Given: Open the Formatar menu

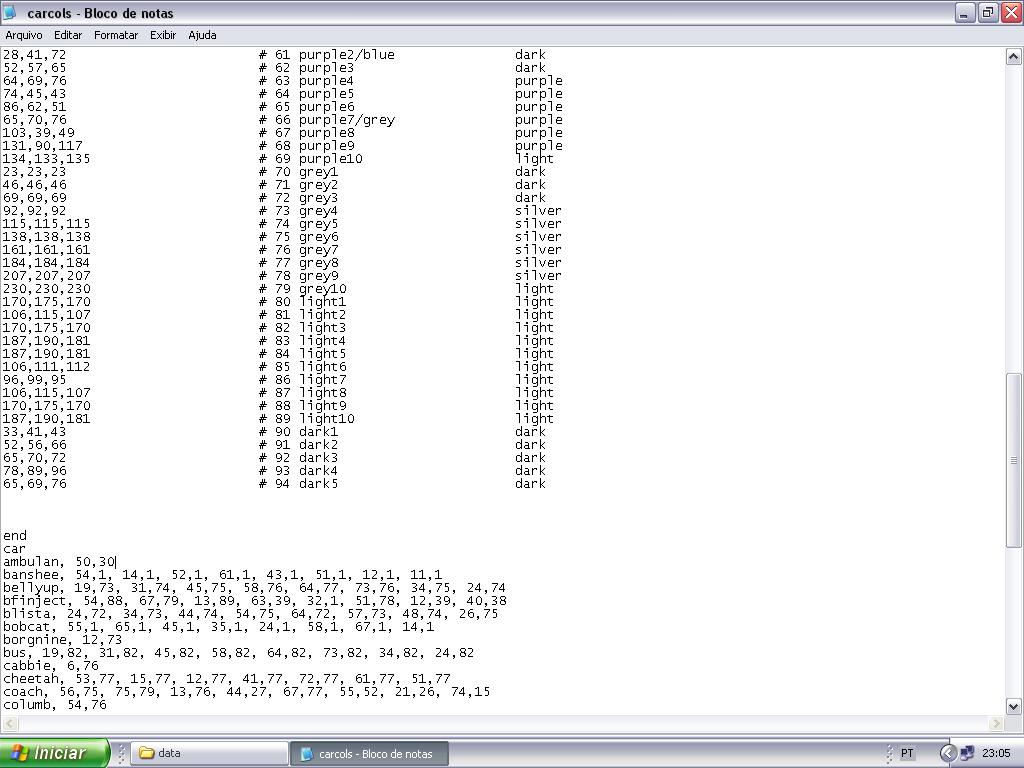Looking at the screenshot, I should point(116,35).
